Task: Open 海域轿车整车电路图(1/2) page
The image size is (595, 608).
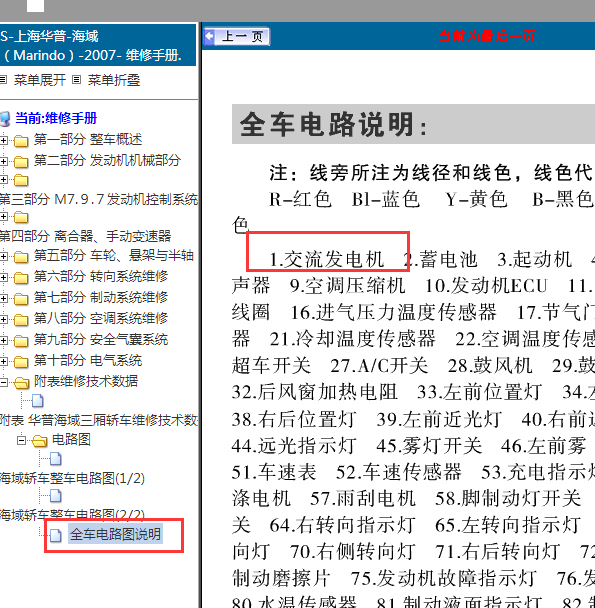Action: 73,478
